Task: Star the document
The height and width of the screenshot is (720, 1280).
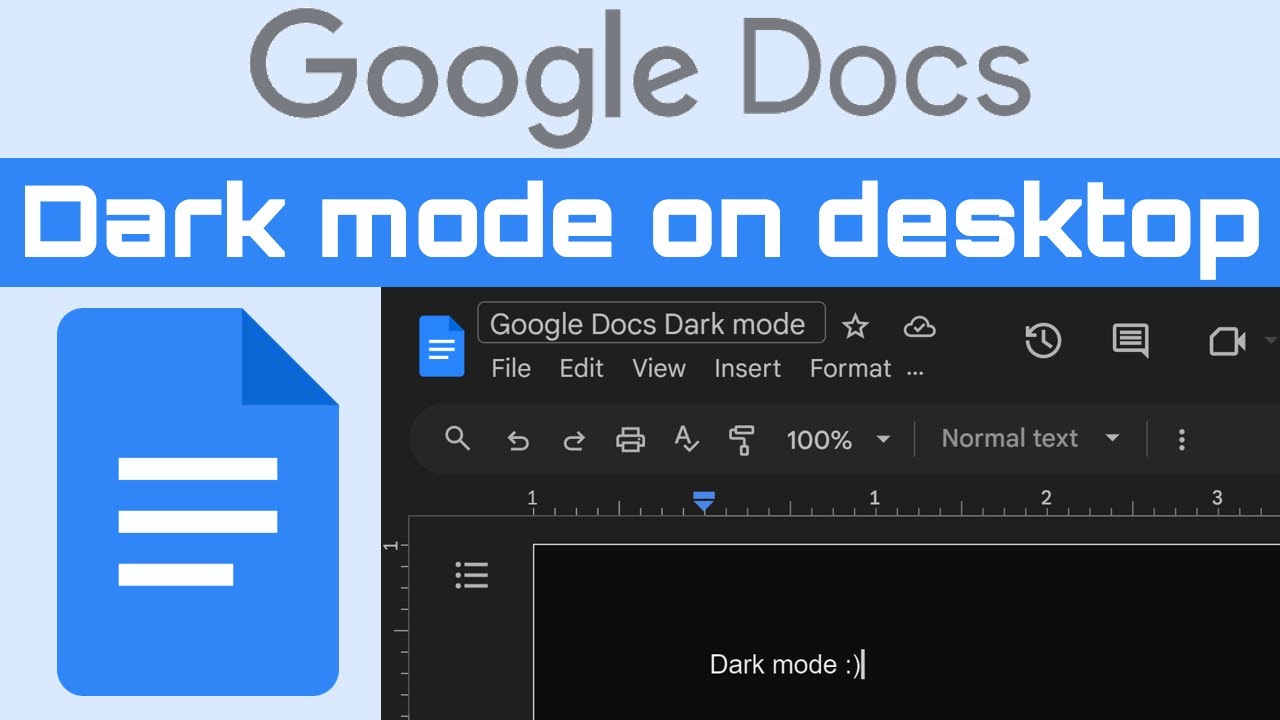Action: [x=855, y=326]
